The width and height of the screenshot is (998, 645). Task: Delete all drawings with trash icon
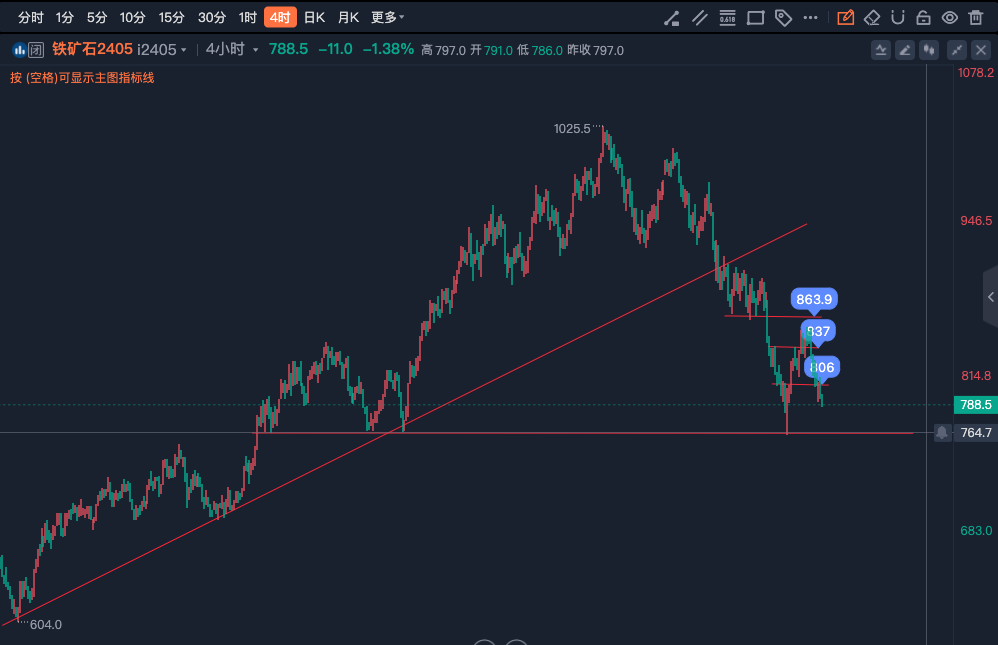tap(976, 18)
